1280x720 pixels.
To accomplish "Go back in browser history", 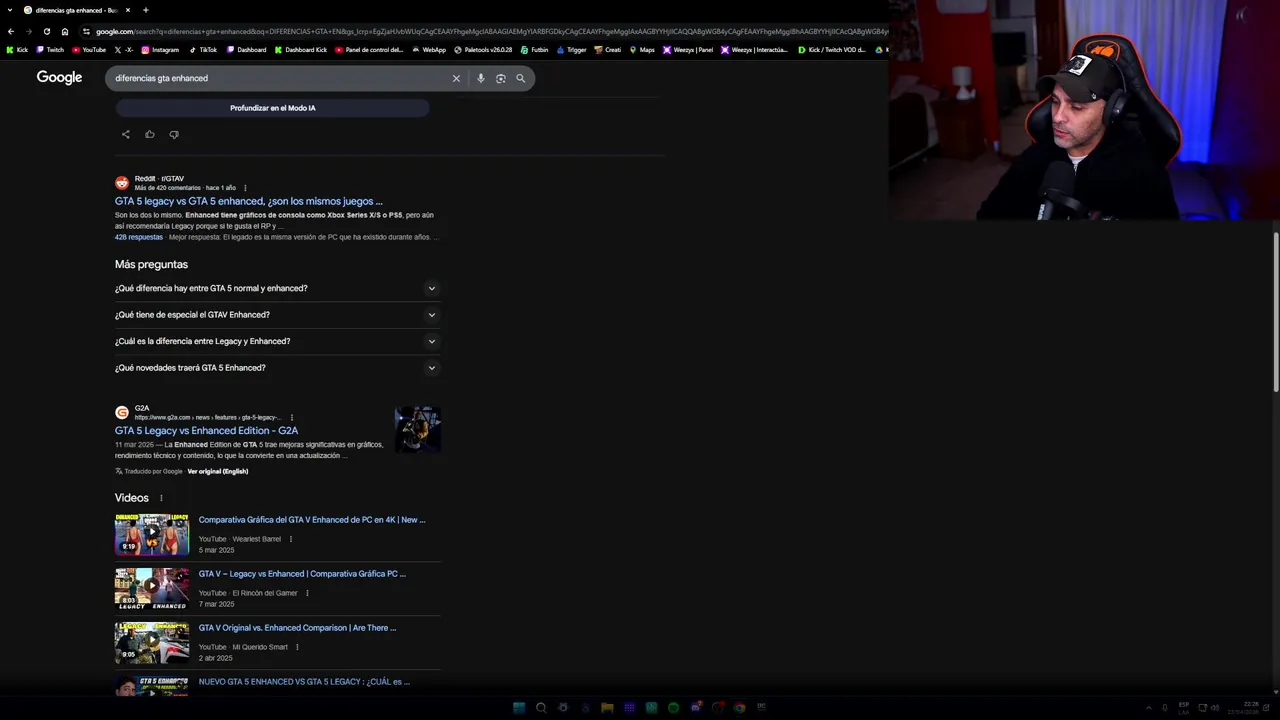I will coord(11,31).
